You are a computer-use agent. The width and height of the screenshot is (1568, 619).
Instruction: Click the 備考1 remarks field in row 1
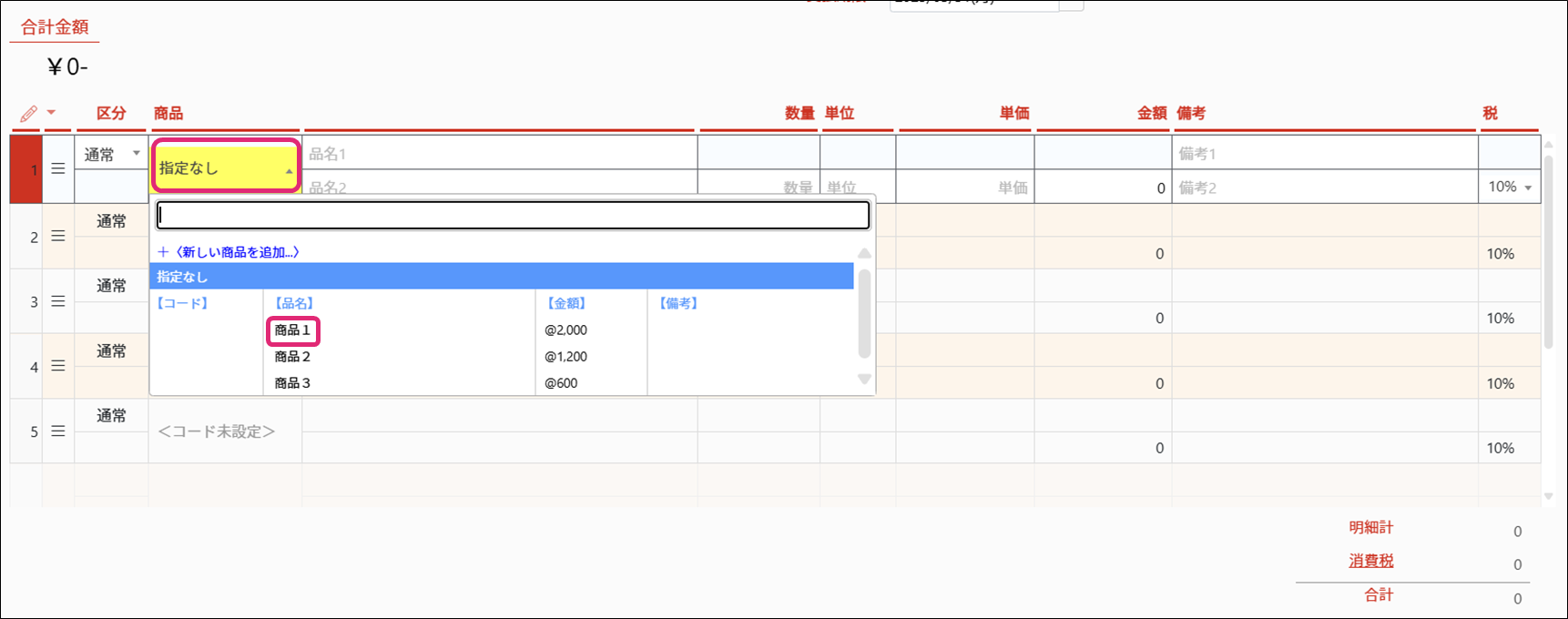tap(1324, 153)
